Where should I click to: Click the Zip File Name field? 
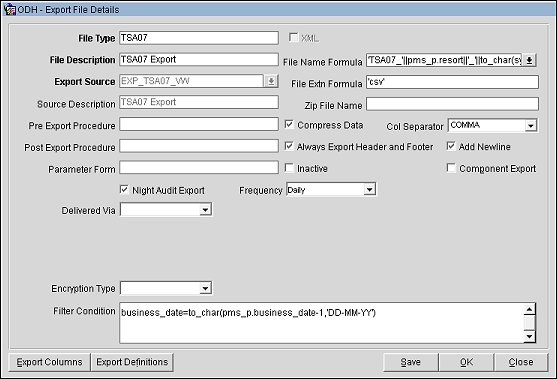point(452,104)
